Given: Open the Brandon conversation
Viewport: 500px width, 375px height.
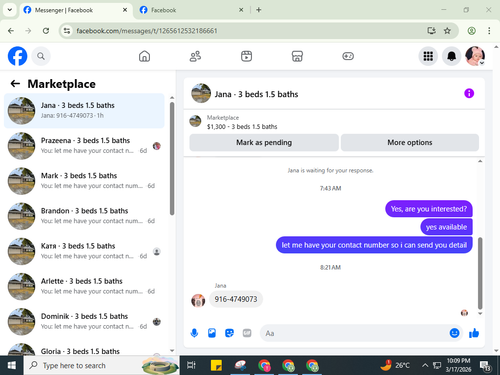Looking at the screenshot, I should 84,216.
